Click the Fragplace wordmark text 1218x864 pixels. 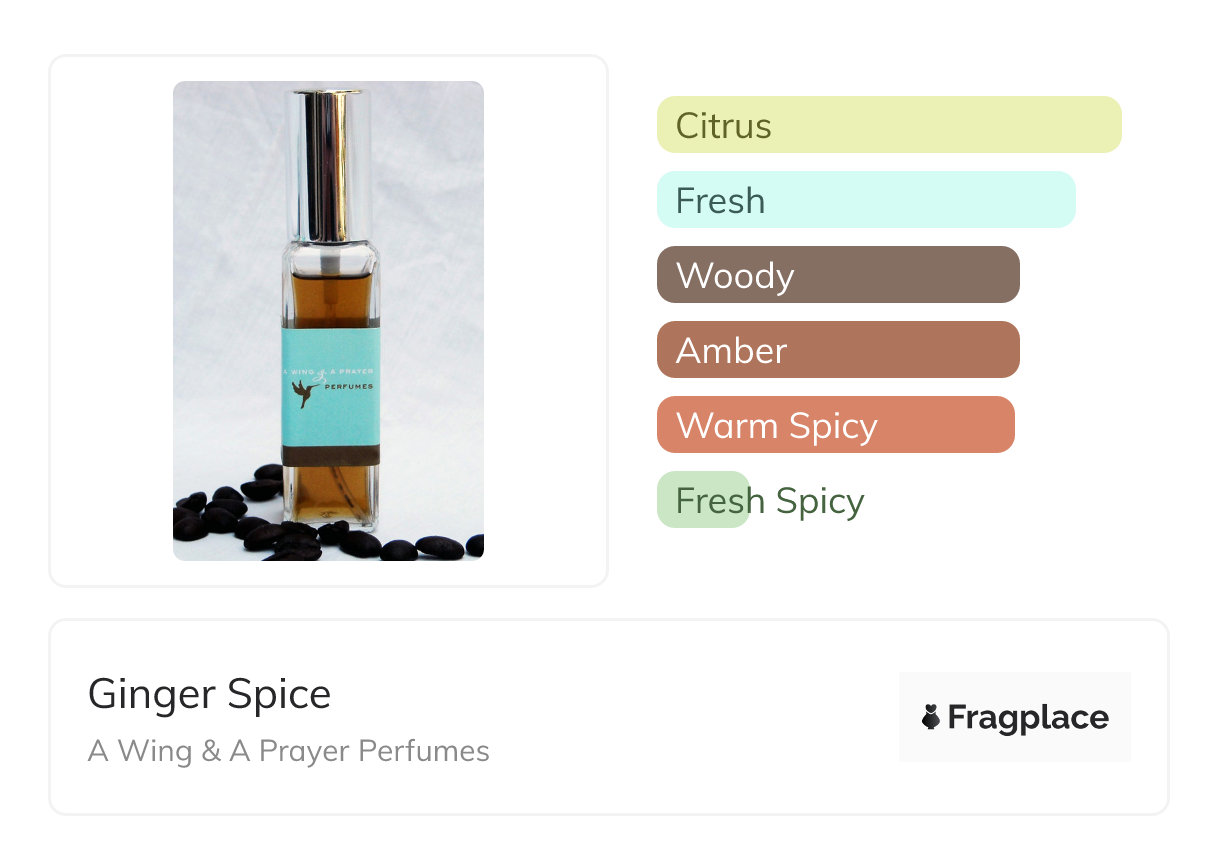point(1028,717)
